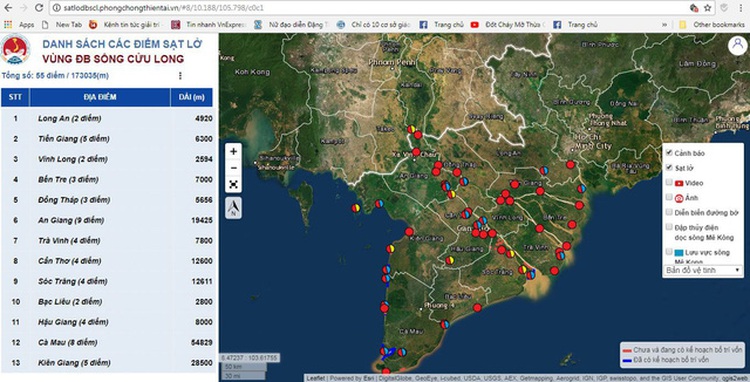The height and width of the screenshot is (382, 750).
Task: Select Trà Vinh (4 điểm) row
Action: 107,240
